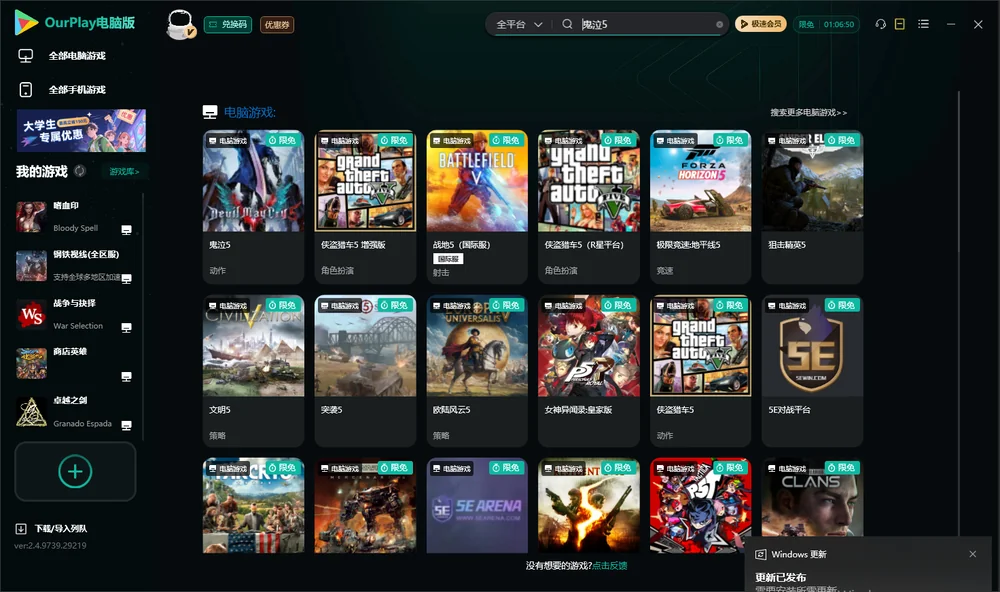This screenshot has width=1000, height=592.
Task: Click the 限免 badge on the 鬼泣5 card
Action: (x=283, y=140)
